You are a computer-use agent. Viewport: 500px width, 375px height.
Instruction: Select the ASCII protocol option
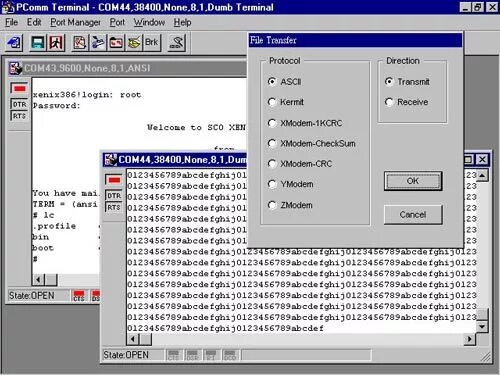click(285, 82)
